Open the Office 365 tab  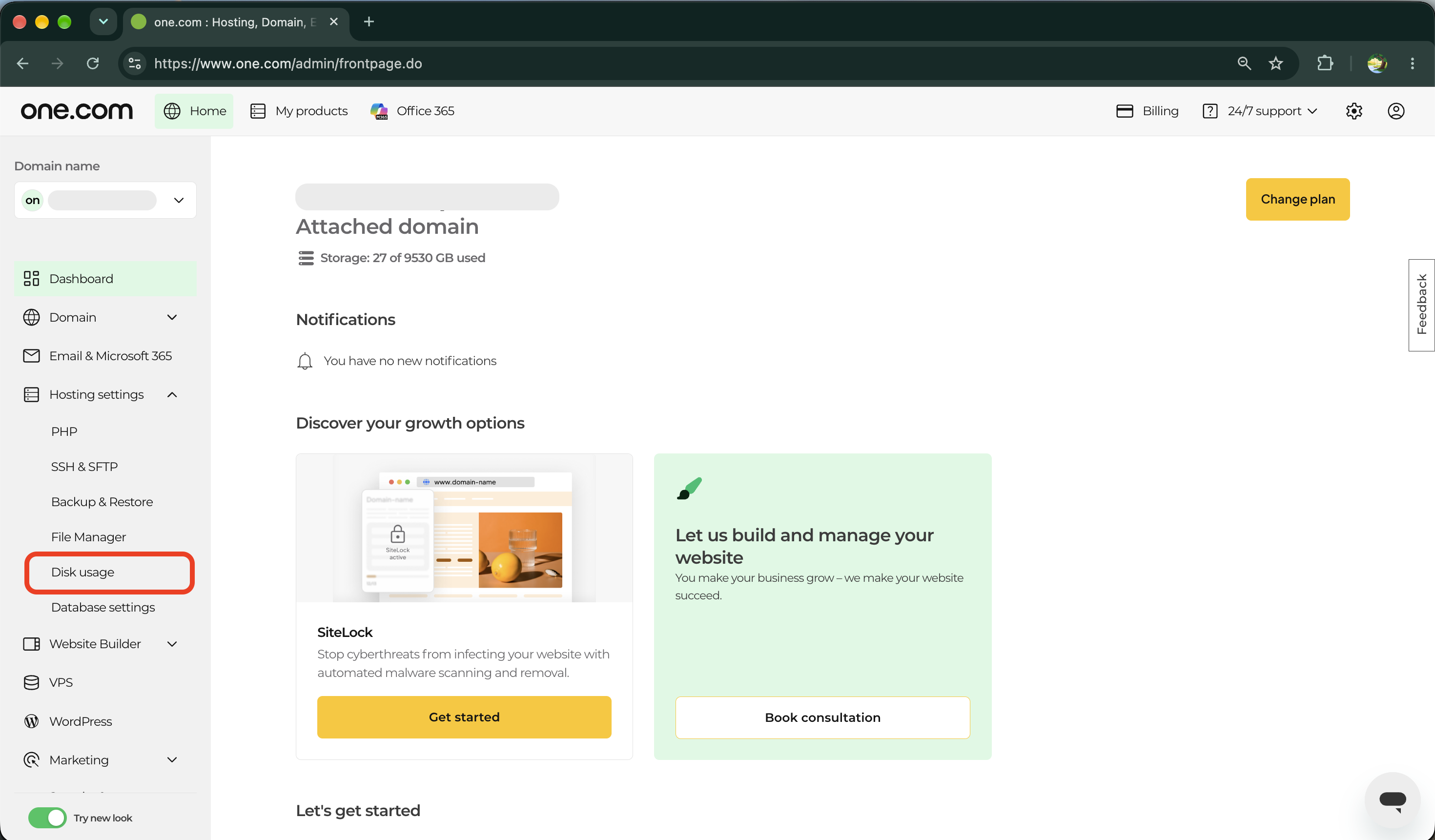(412, 111)
